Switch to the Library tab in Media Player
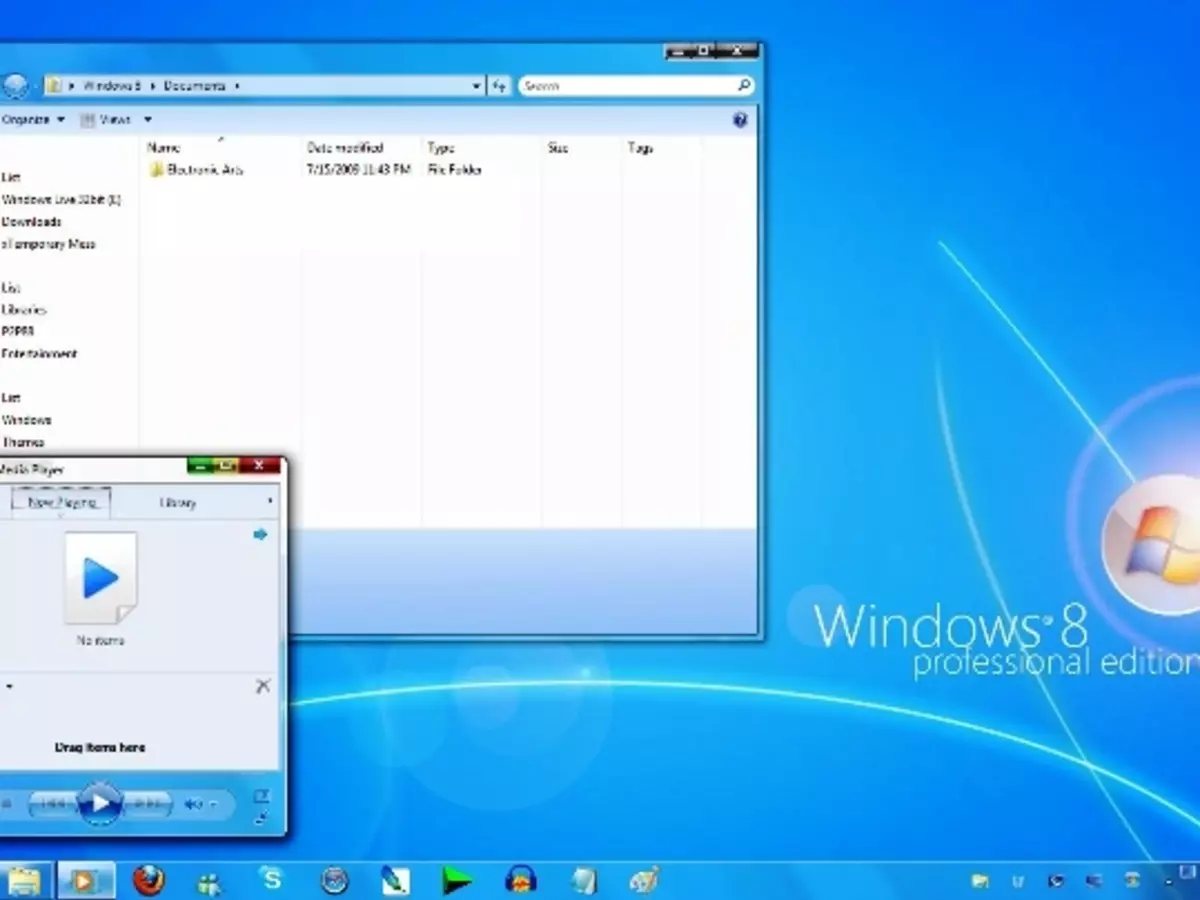The image size is (1200, 900). point(177,502)
